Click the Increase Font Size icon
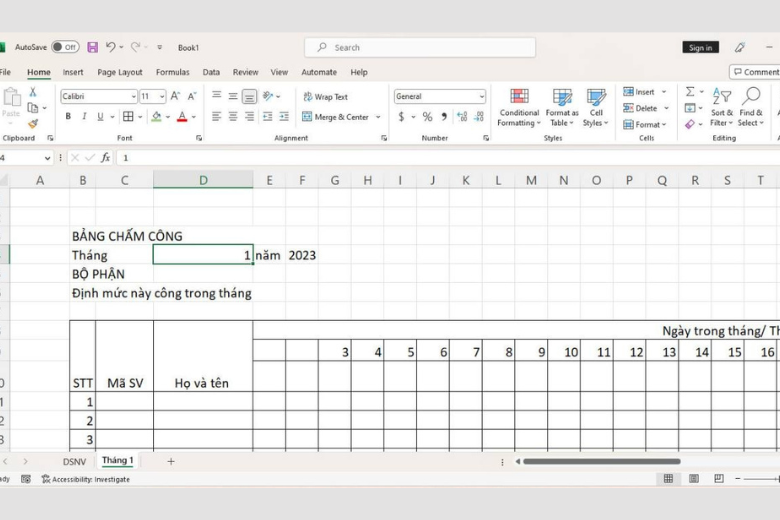The height and width of the screenshot is (520, 780). 175,96
